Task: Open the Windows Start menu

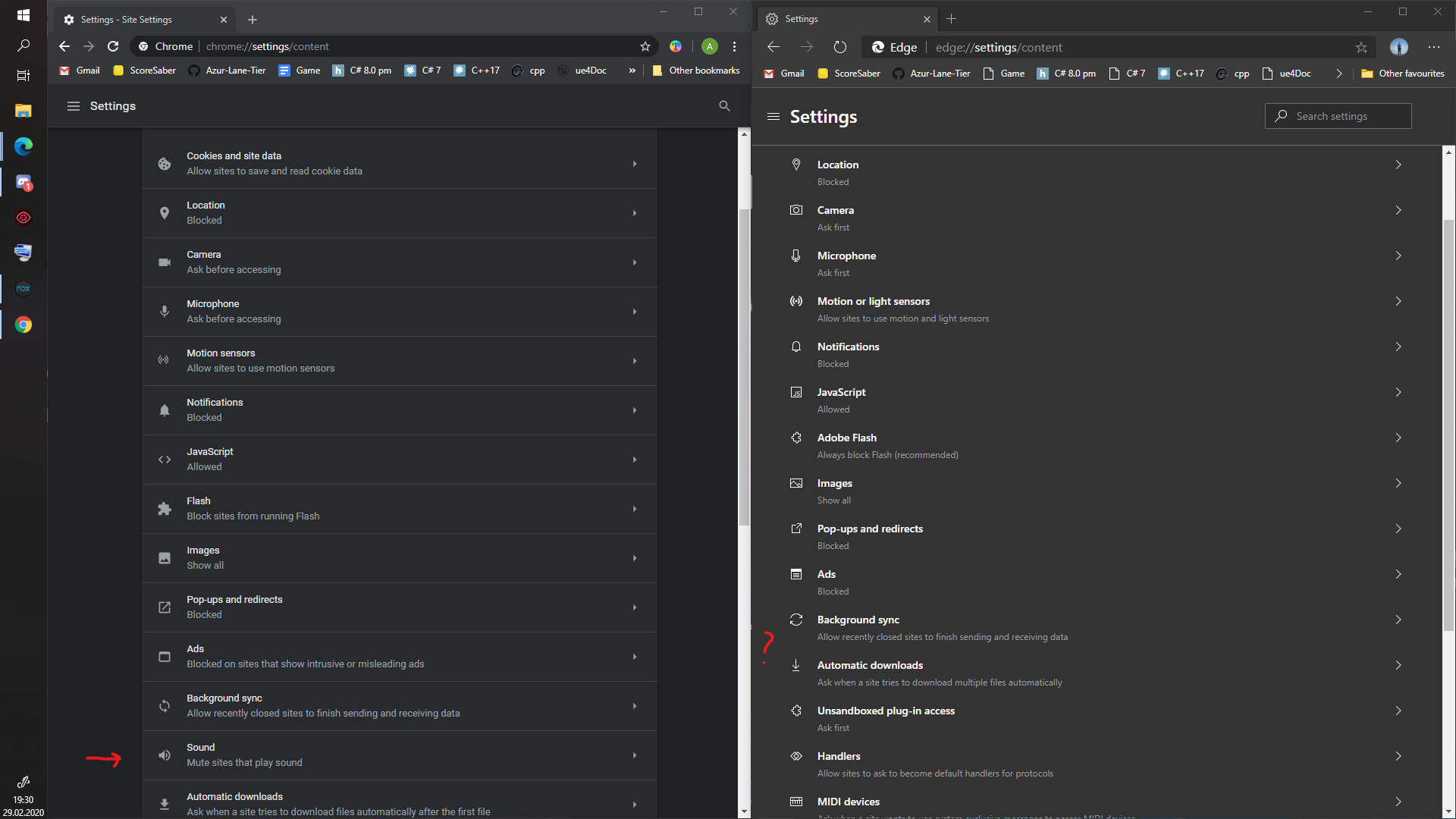Action: 24,15
